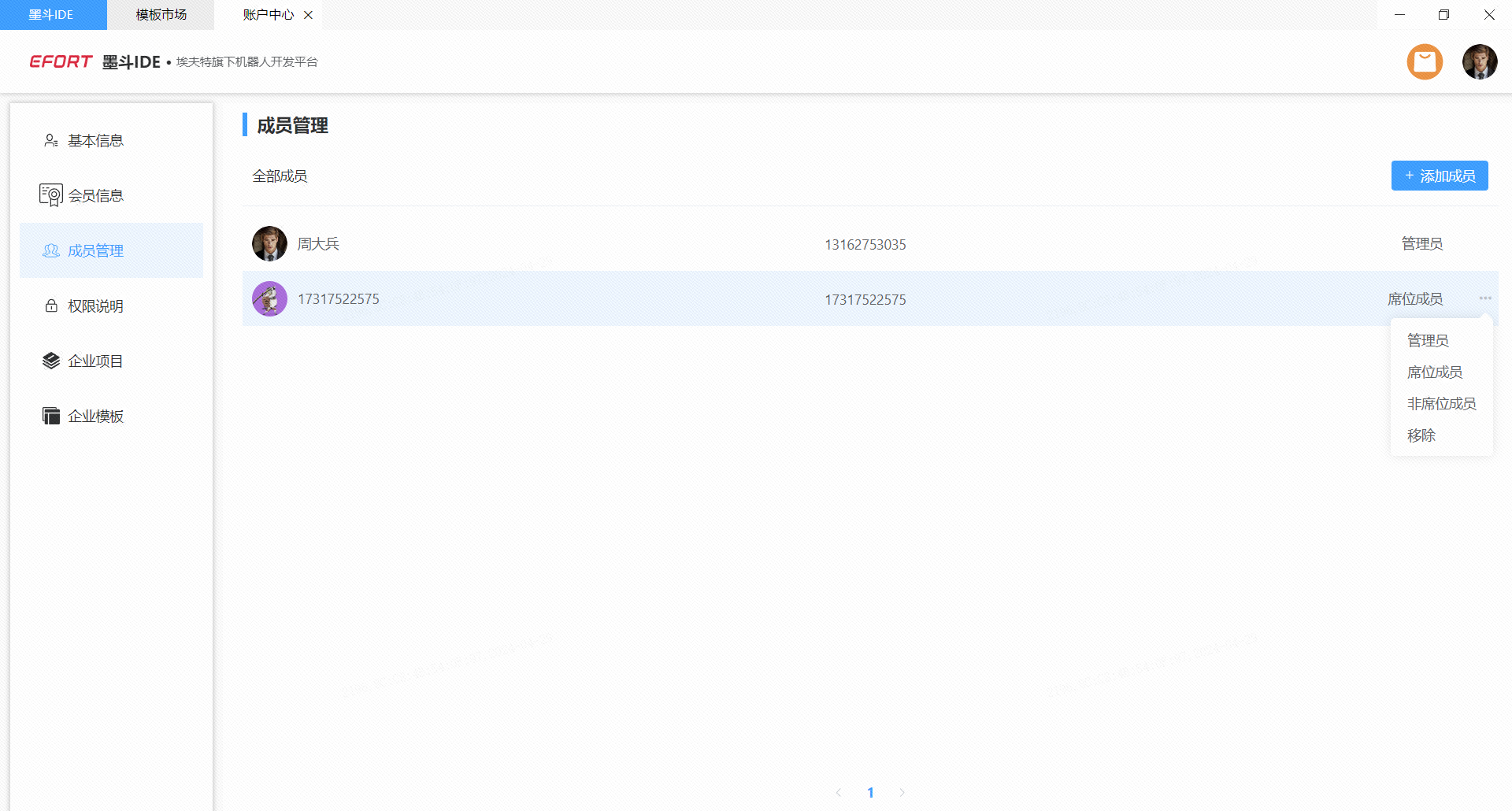Select 管理员 role from the dropdown menu

click(x=1428, y=341)
